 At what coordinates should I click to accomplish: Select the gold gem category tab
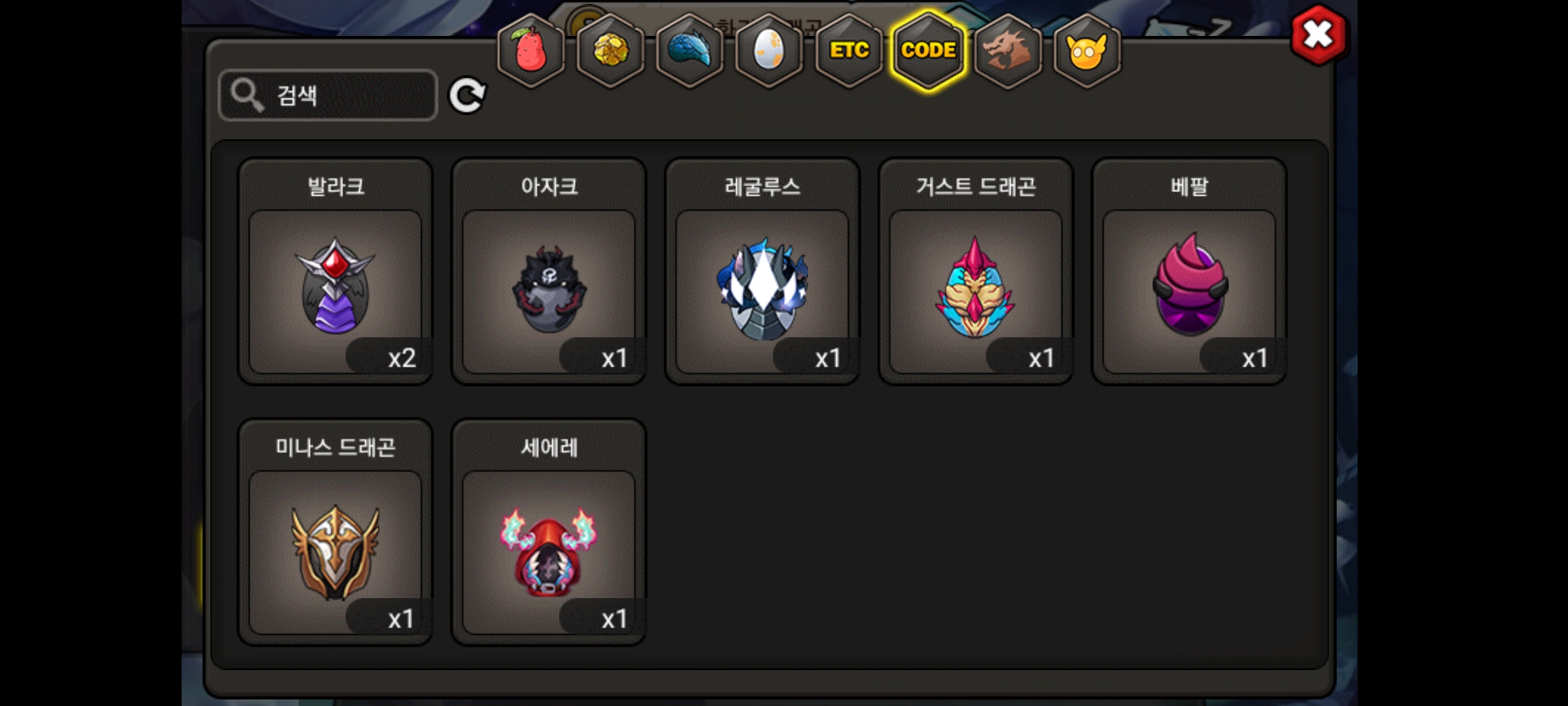coord(611,50)
